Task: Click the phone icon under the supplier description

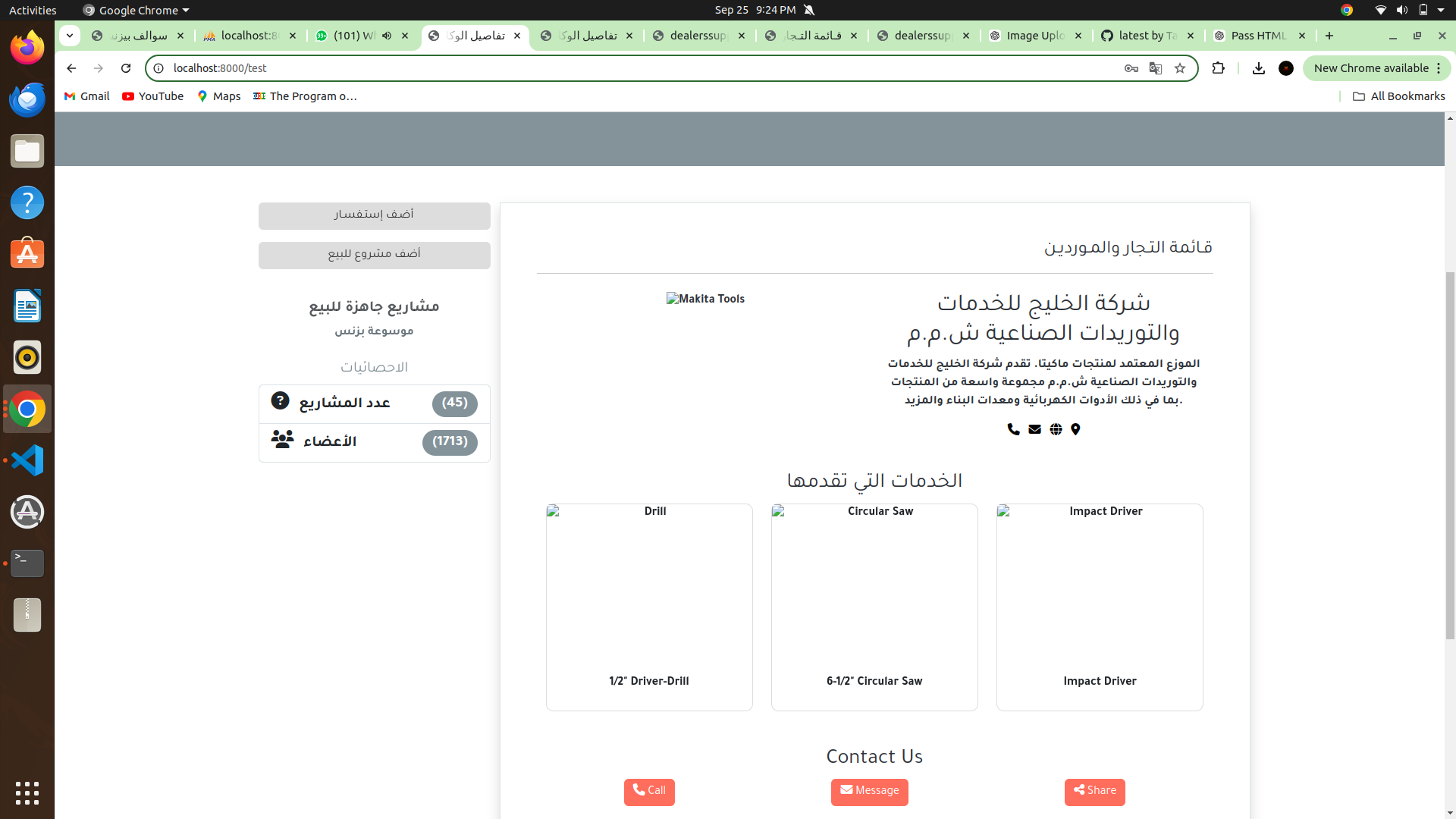Action: tap(1013, 428)
